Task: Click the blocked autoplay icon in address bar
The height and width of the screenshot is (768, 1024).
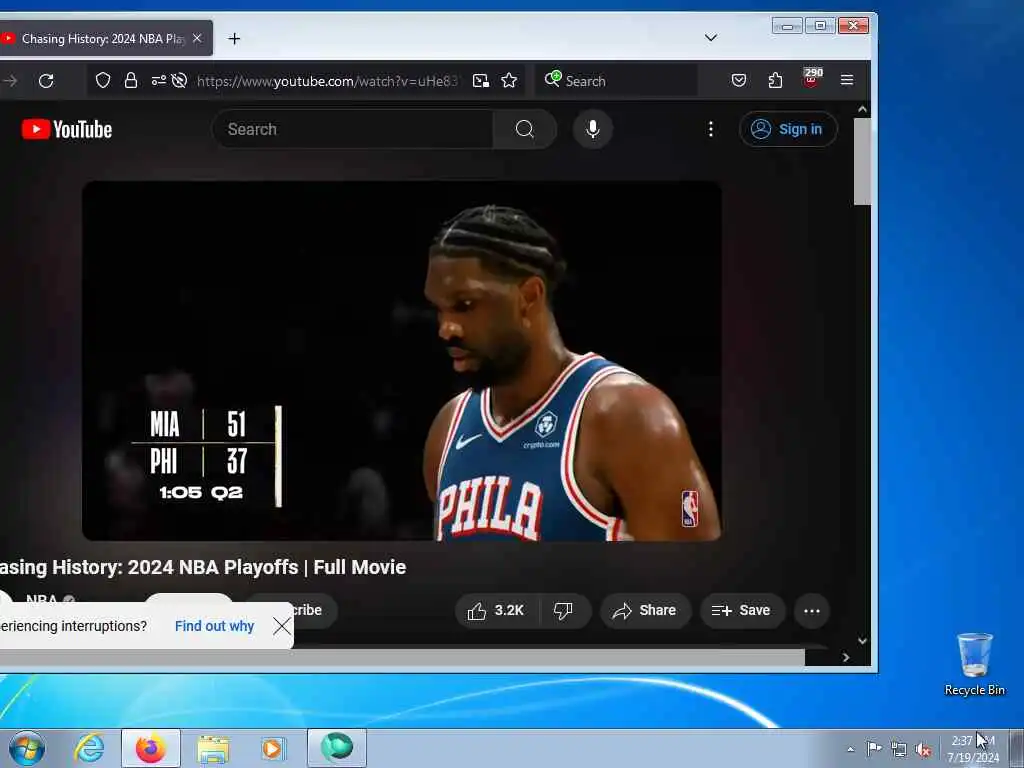Action: [x=179, y=80]
